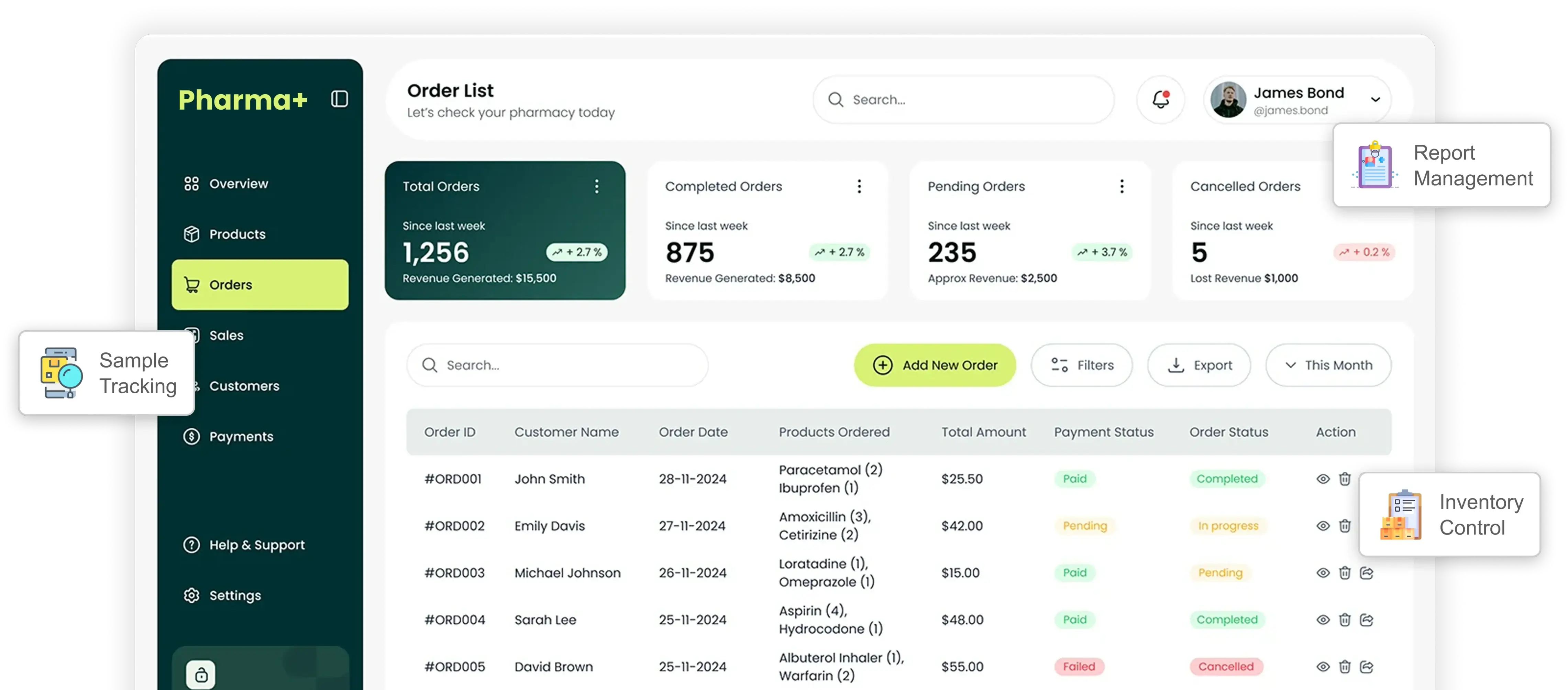The width and height of the screenshot is (1568, 690).
Task: Open the Pending Orders three-dot menu
Action: click(x=1122, y=187)
